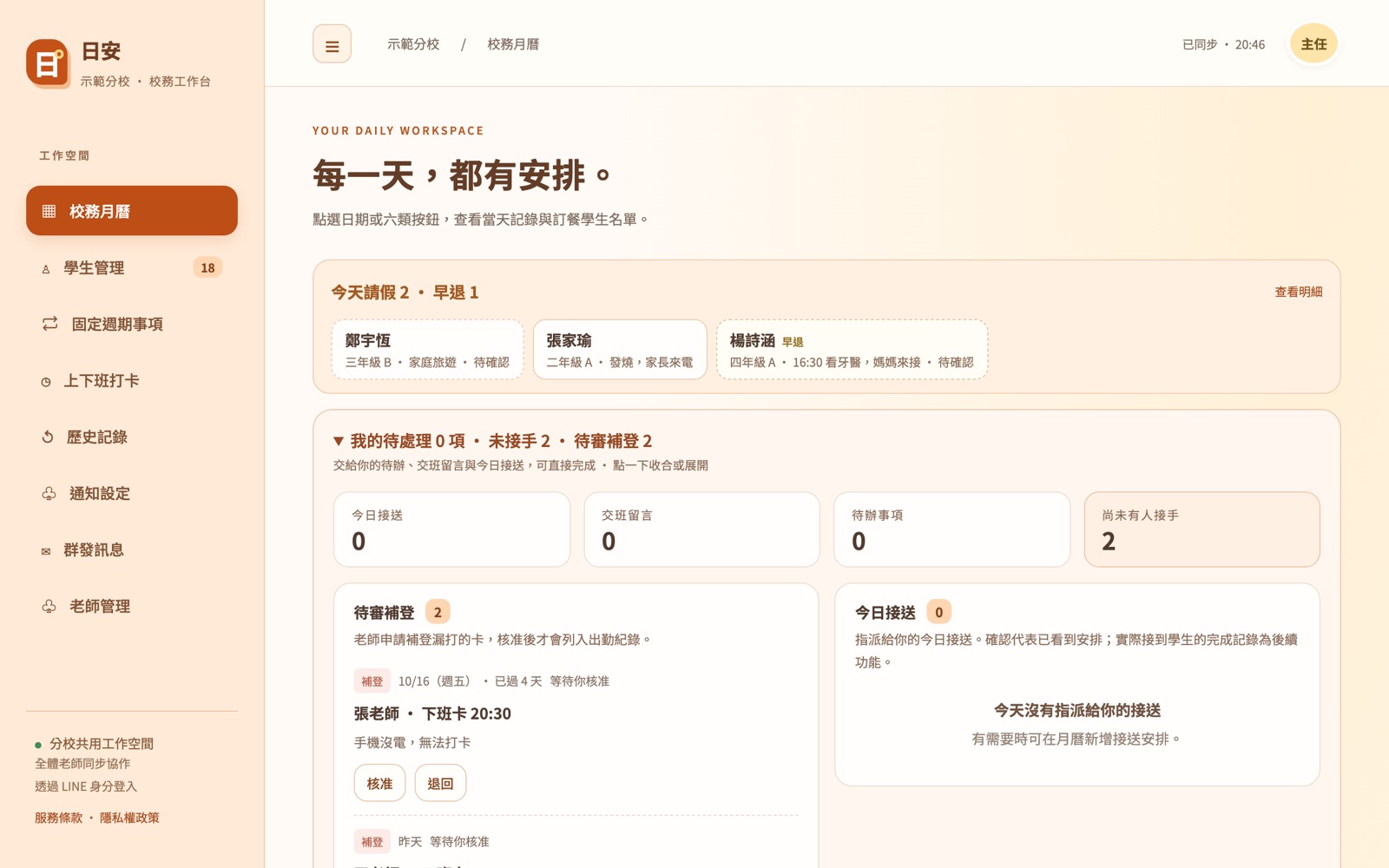
Task: Open the 主任 user avatar
Action: (1313, 44)
